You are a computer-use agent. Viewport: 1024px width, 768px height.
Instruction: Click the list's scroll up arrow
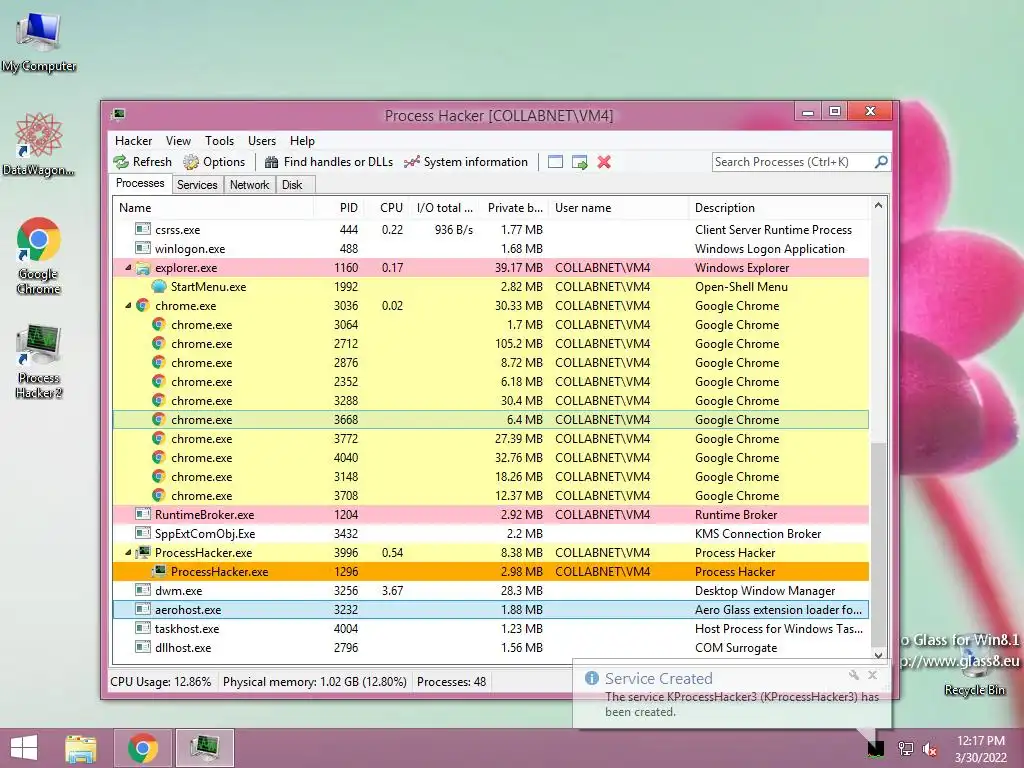pyautogui.click(x=878, y=206)
